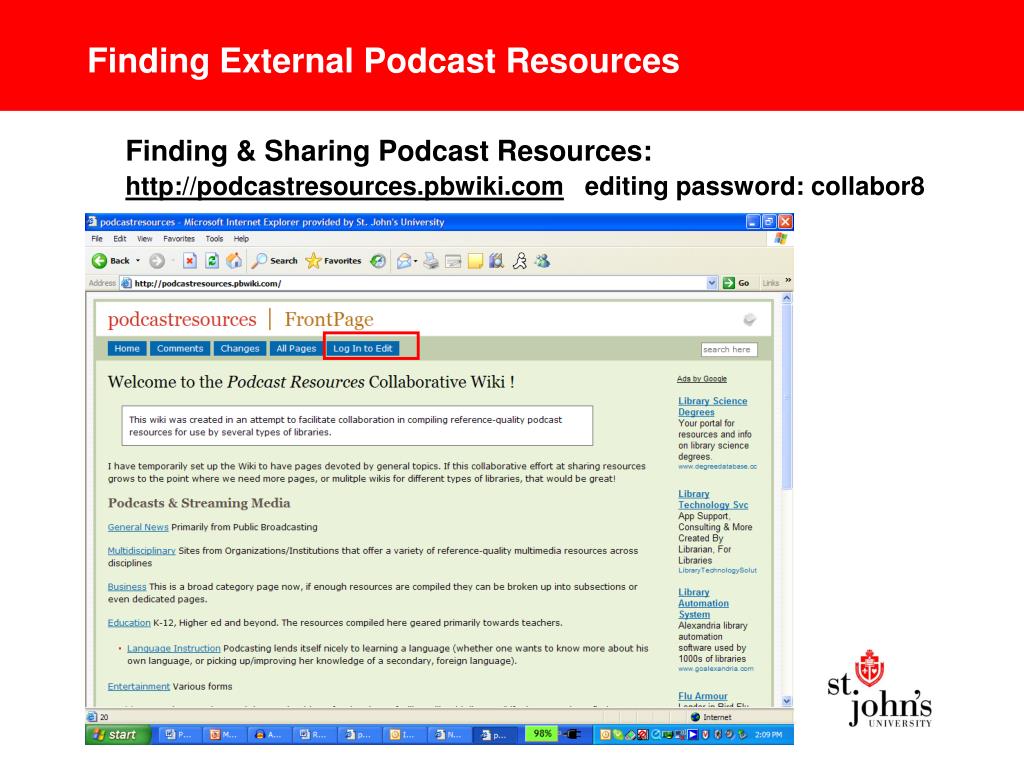The width and height of the screenshot is (1024, 768).
Task: Open the File menu
Action: pyautogui.click(x=97, y=239)
